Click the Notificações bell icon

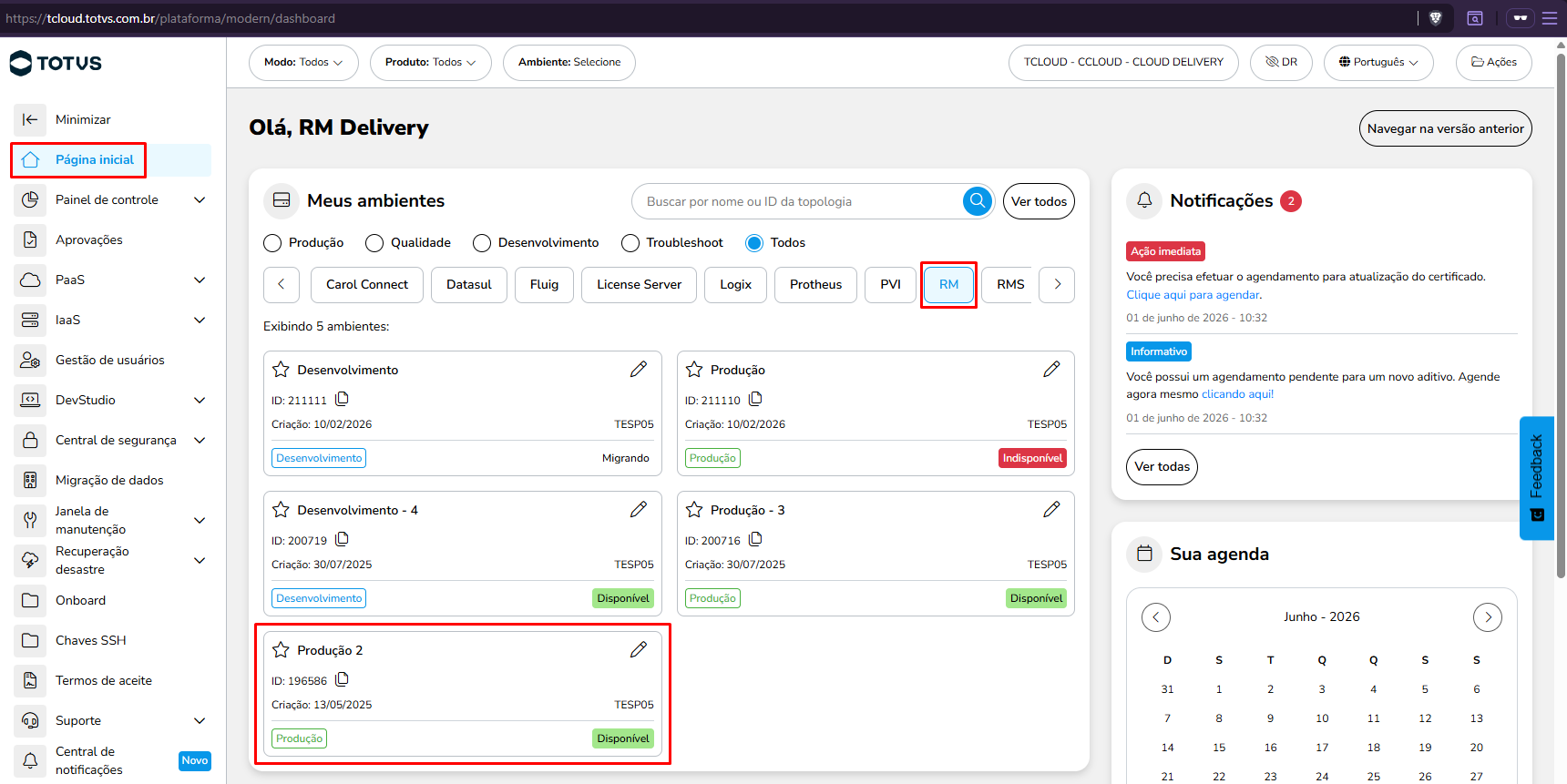(x=1144, y=200)
